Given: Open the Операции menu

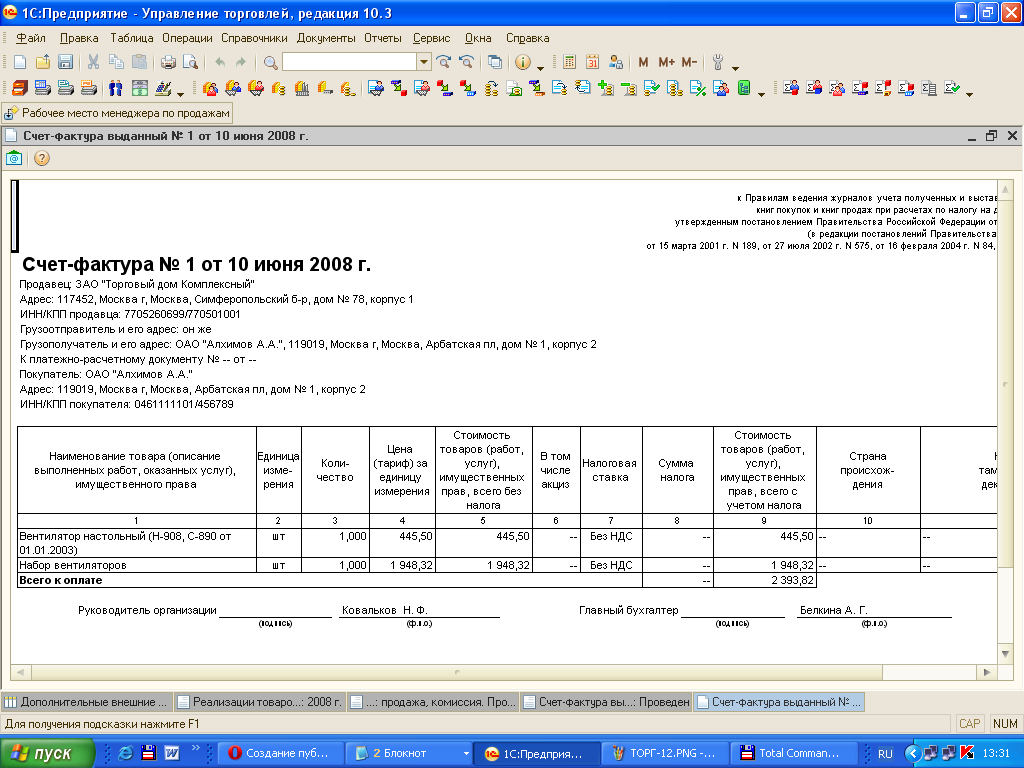Looking at the screenshot, I should 187,38.
